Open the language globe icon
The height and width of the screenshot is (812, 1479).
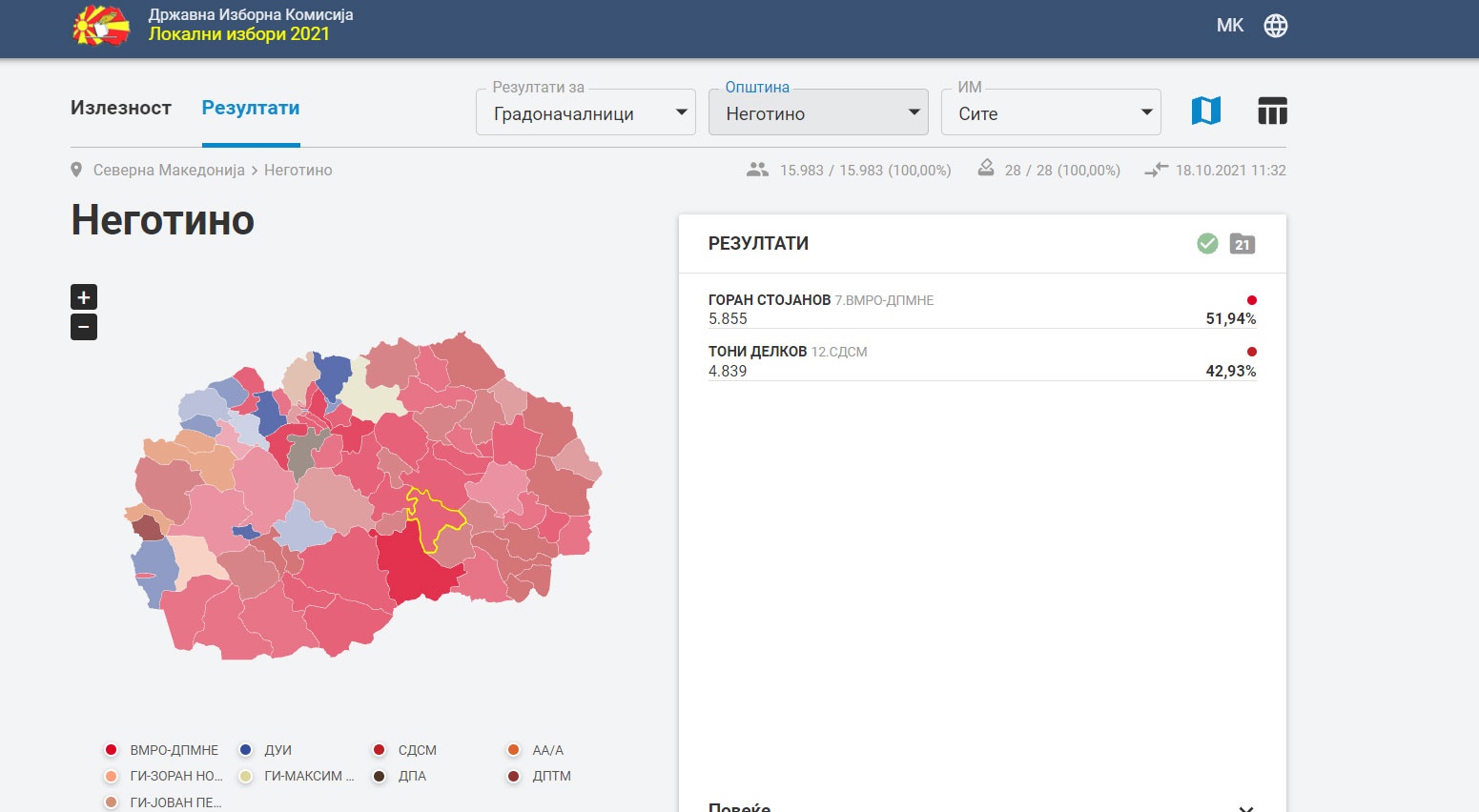[x=1275, y=26]
